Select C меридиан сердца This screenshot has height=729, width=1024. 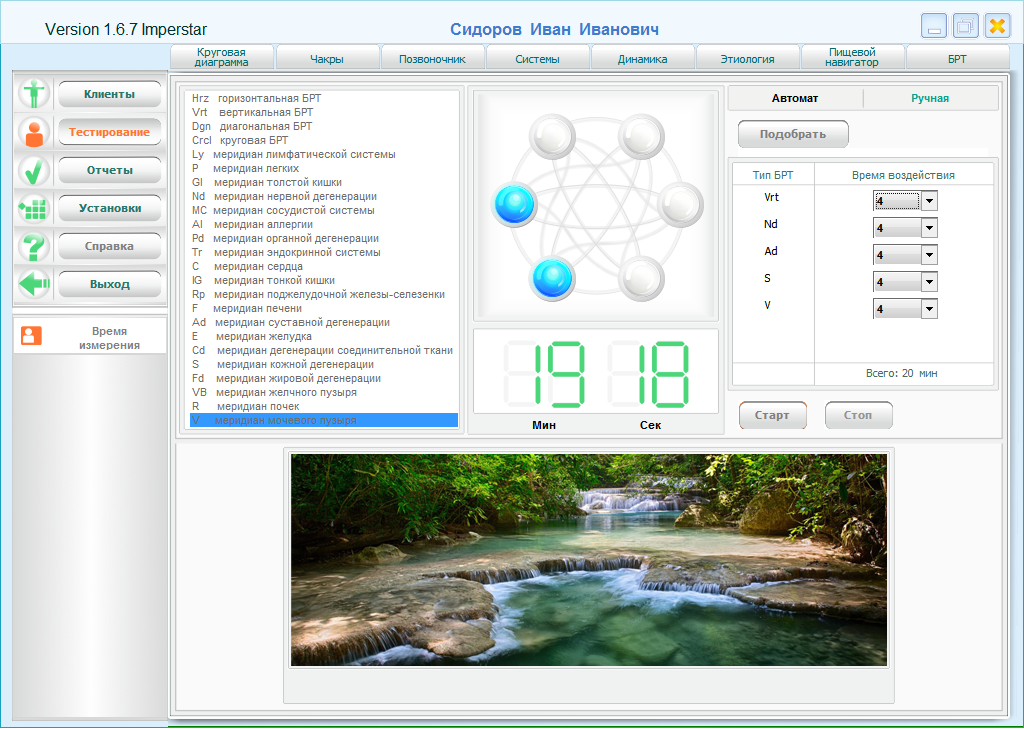point(324,267)
